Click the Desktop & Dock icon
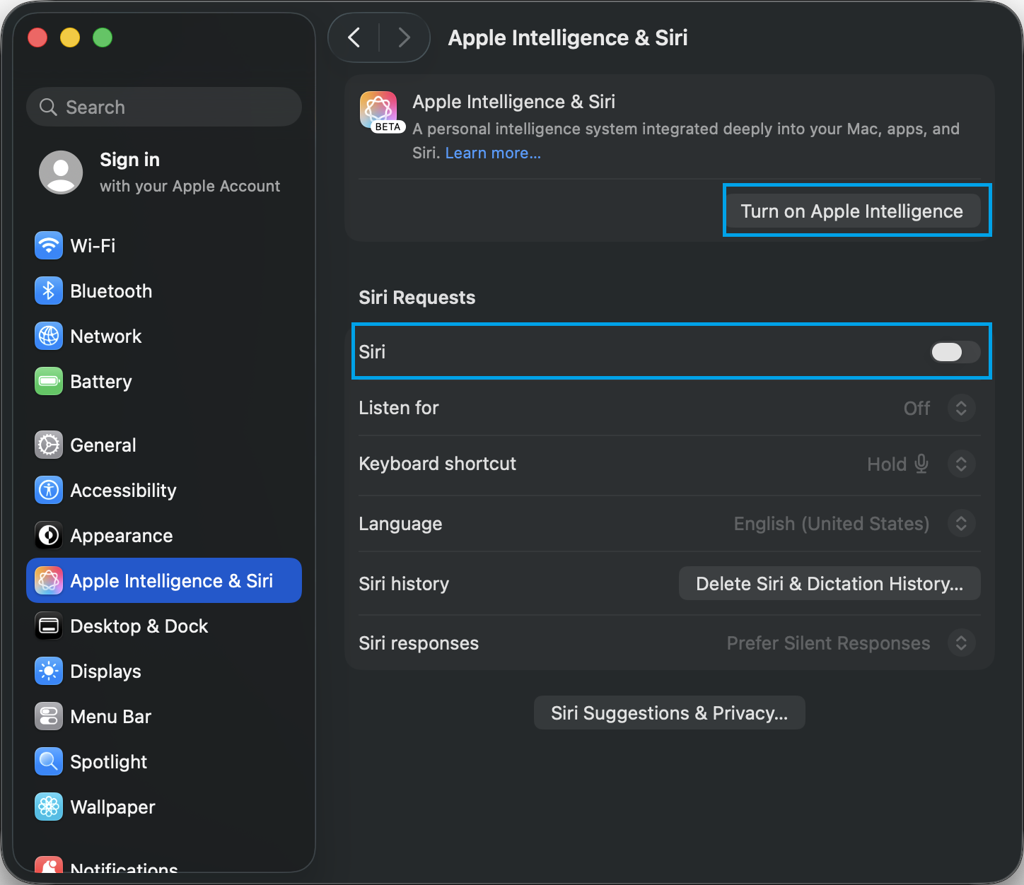The height and width of the screenshot is (885, 1024). tap(48, 626)
